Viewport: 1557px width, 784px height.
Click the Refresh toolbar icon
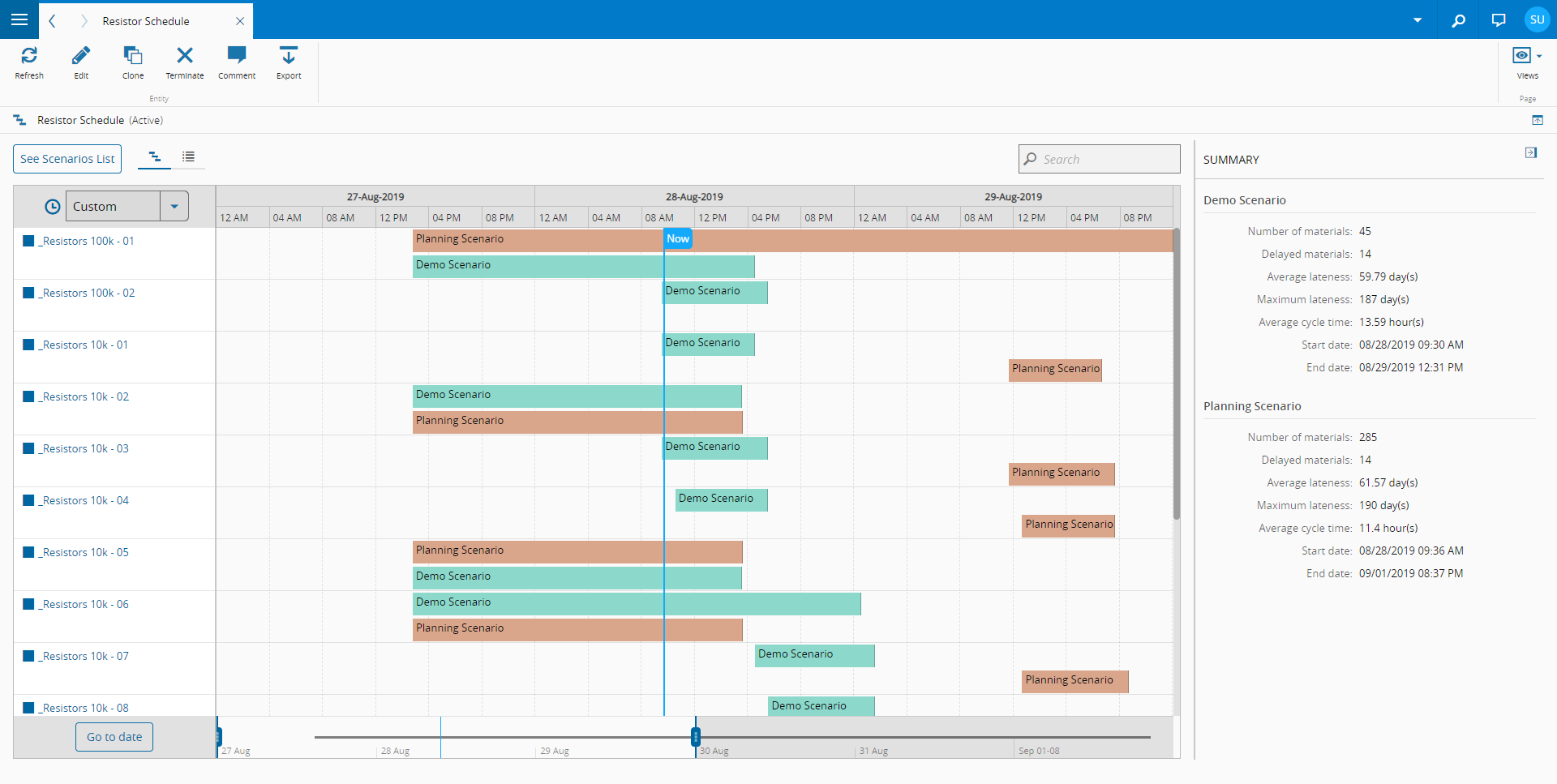coord(29,62)
